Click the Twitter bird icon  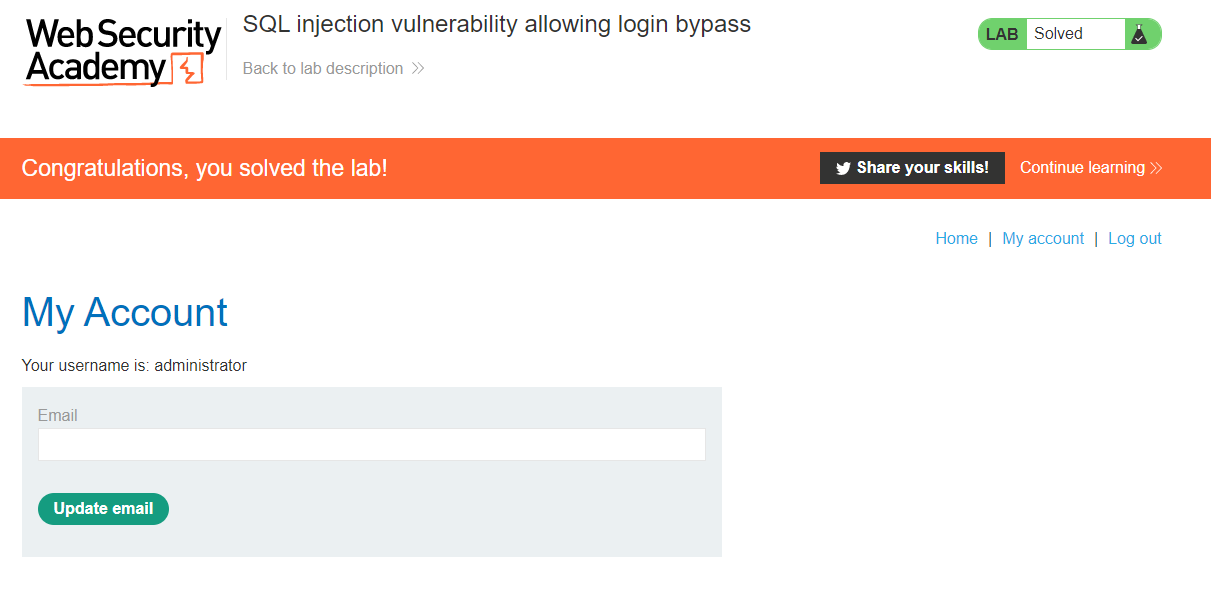click(x=843, y=168)
